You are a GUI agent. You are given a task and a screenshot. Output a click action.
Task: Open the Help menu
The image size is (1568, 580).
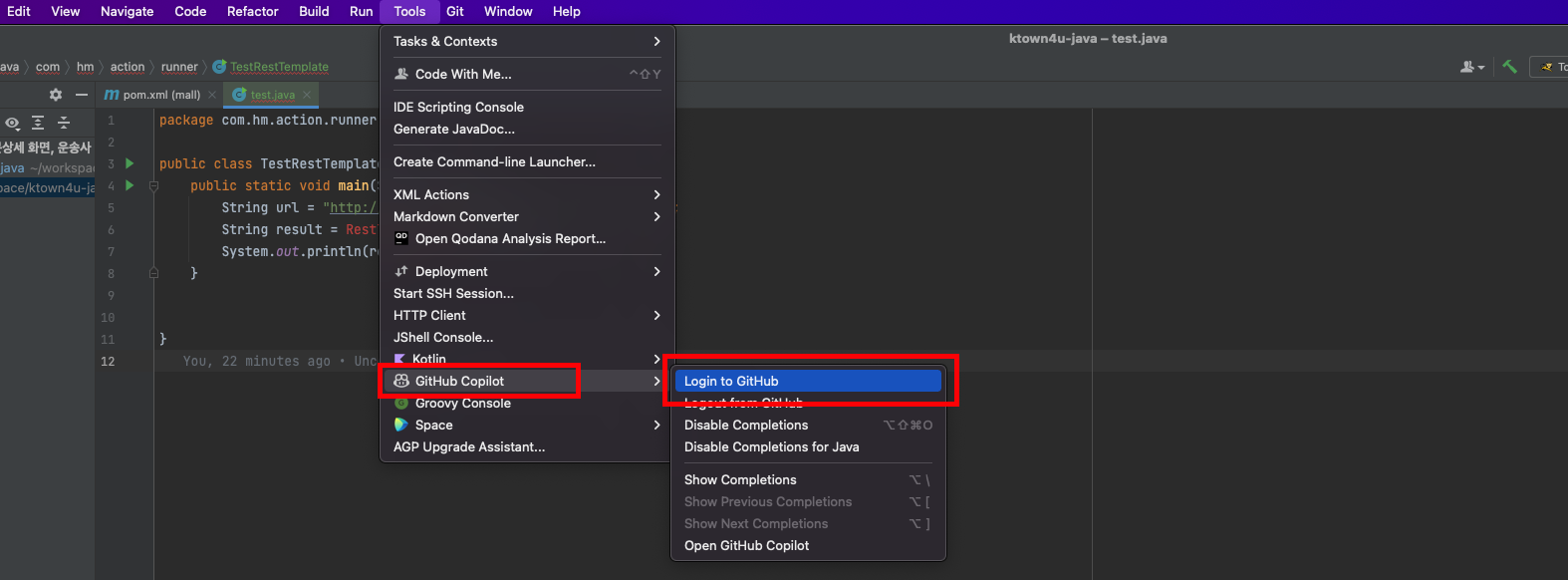[x=567, y=11]
